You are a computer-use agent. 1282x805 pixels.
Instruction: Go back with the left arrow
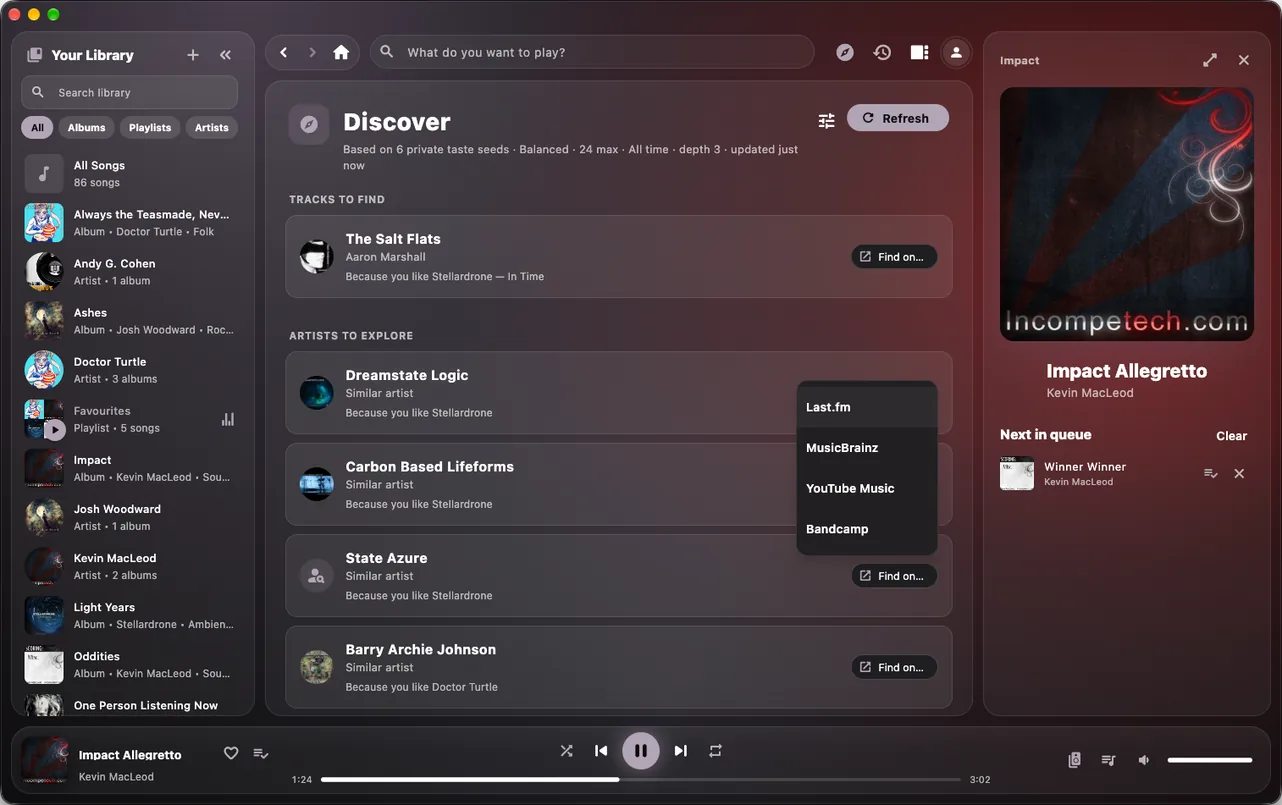[284, 52]
